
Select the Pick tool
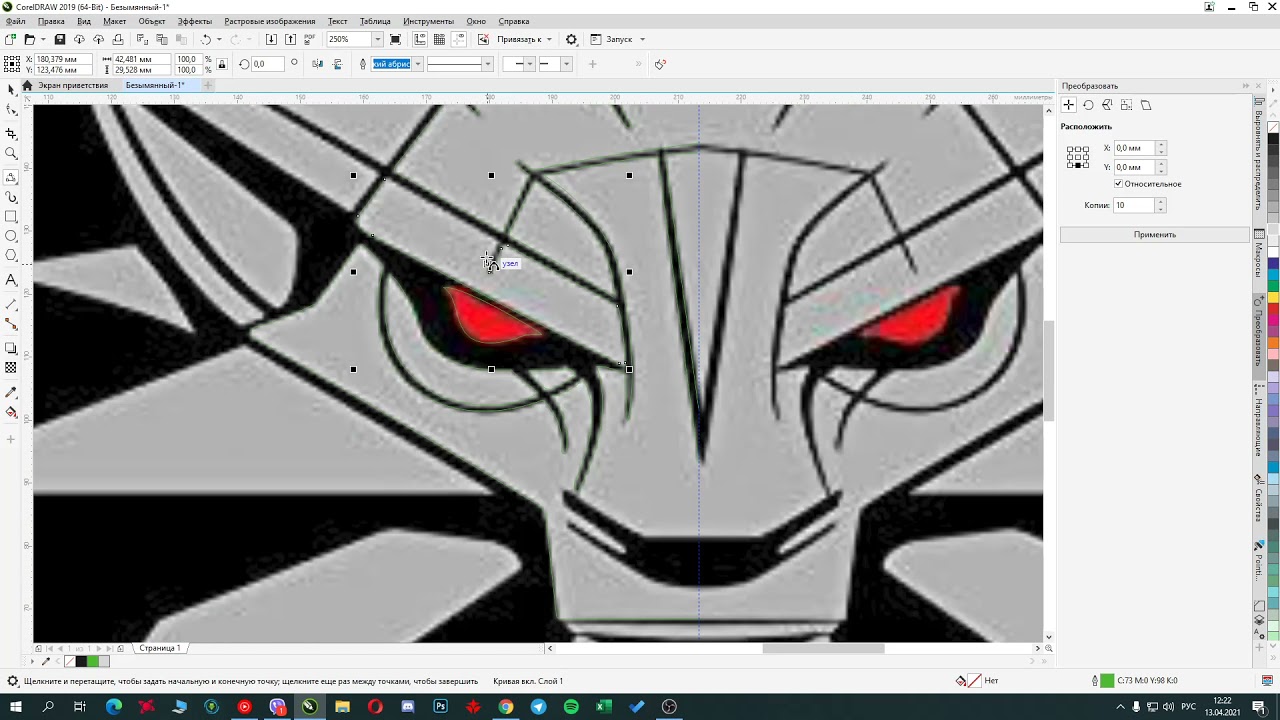pos(11,89)
